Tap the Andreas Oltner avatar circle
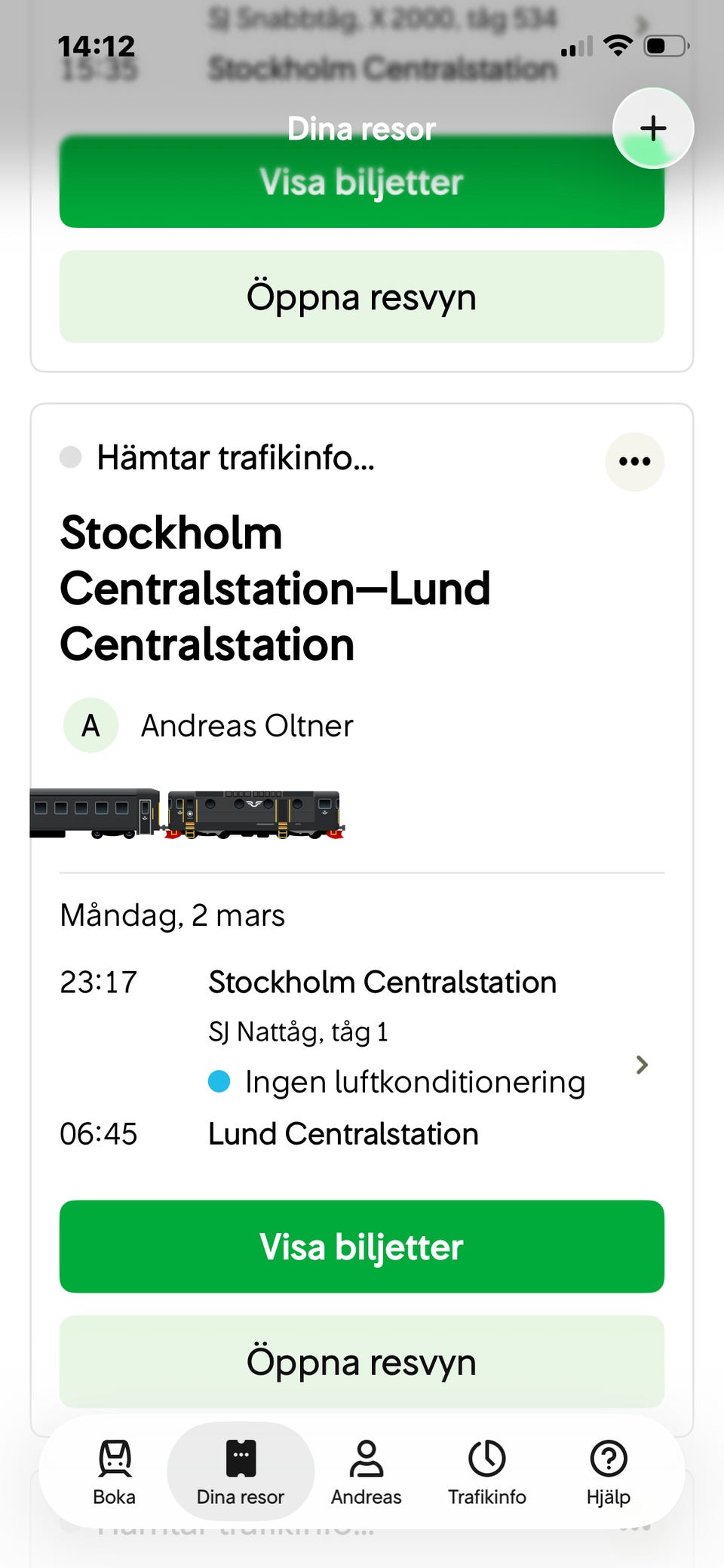This screenshot has width=724, height=1568. point(90,725)
